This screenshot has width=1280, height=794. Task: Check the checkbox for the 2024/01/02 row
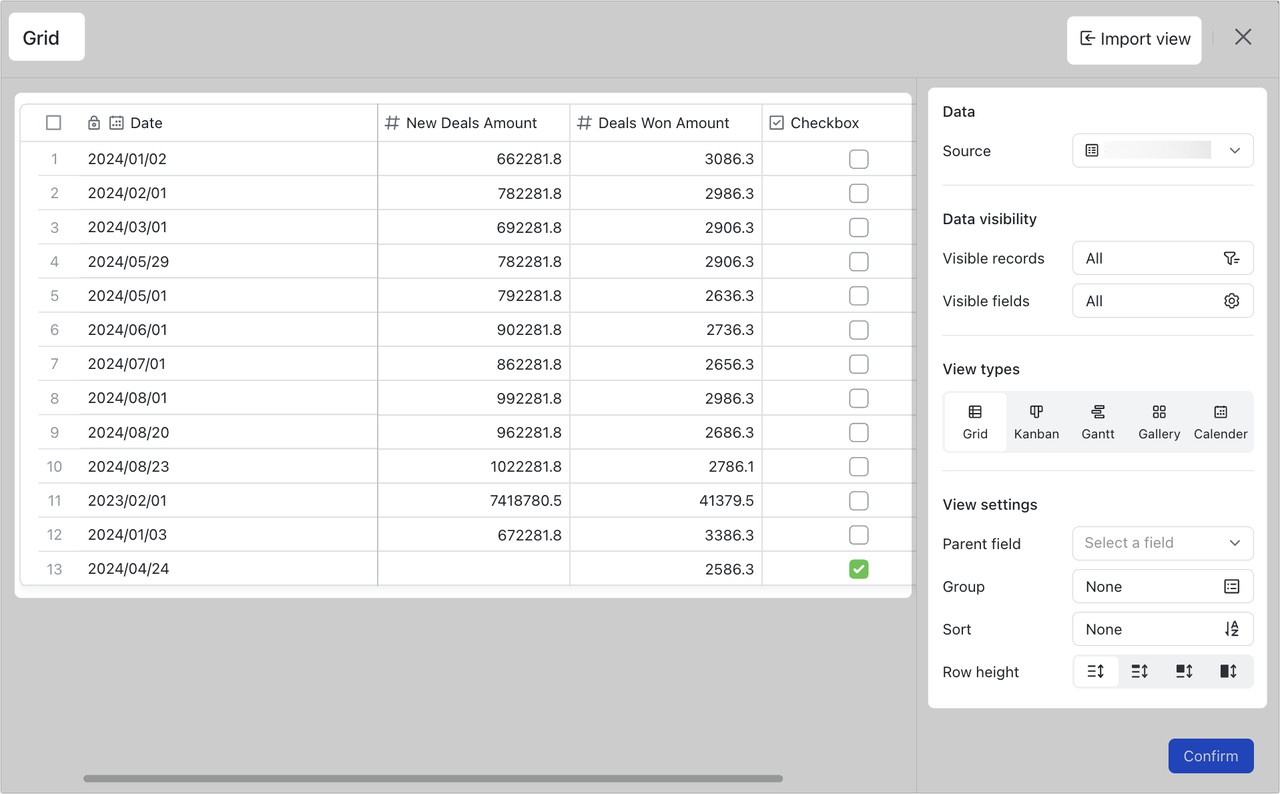click(x=859, y=159)
